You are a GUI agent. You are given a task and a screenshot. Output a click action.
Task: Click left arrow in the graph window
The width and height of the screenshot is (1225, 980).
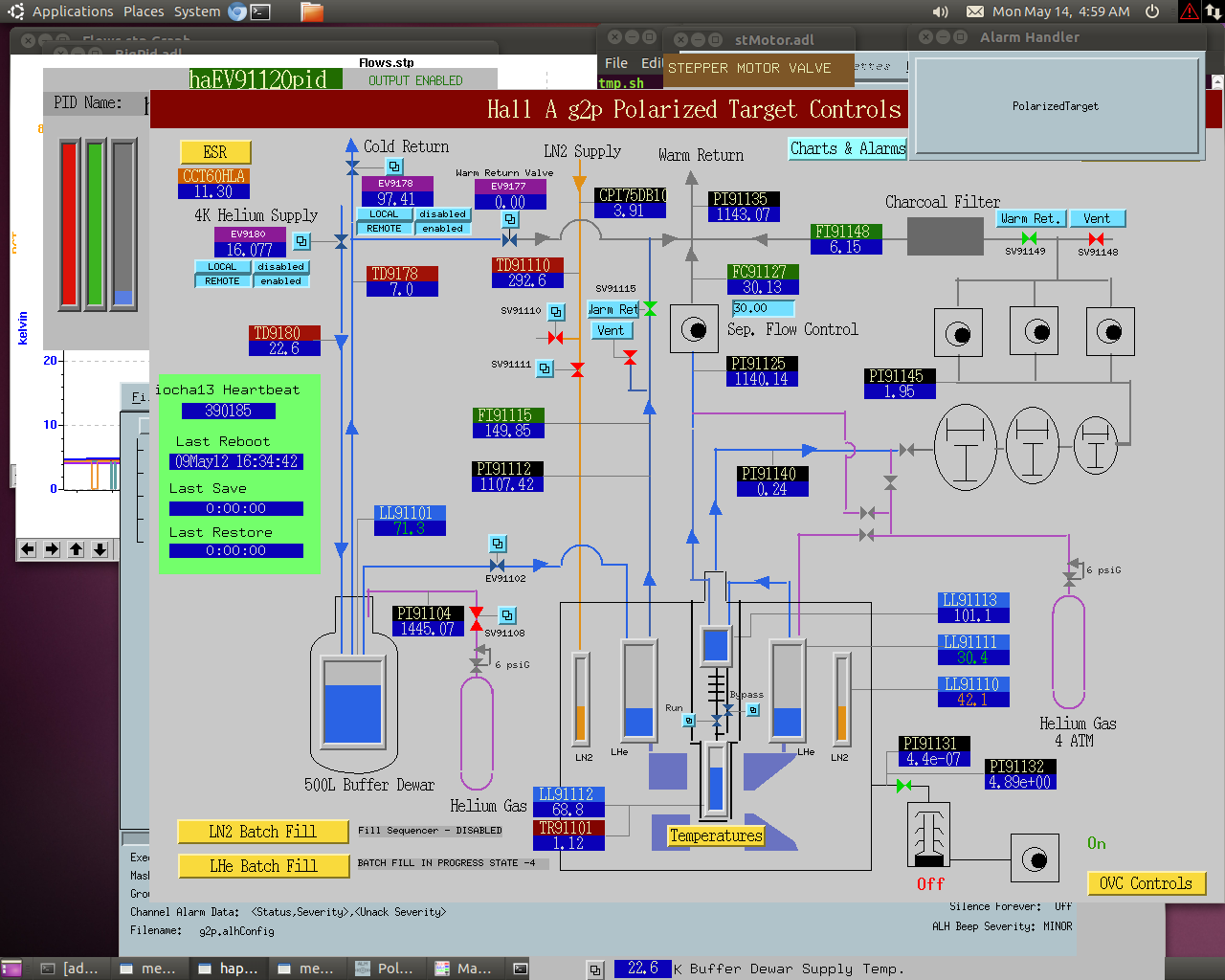pyautogui.click(x=28, y=549)
